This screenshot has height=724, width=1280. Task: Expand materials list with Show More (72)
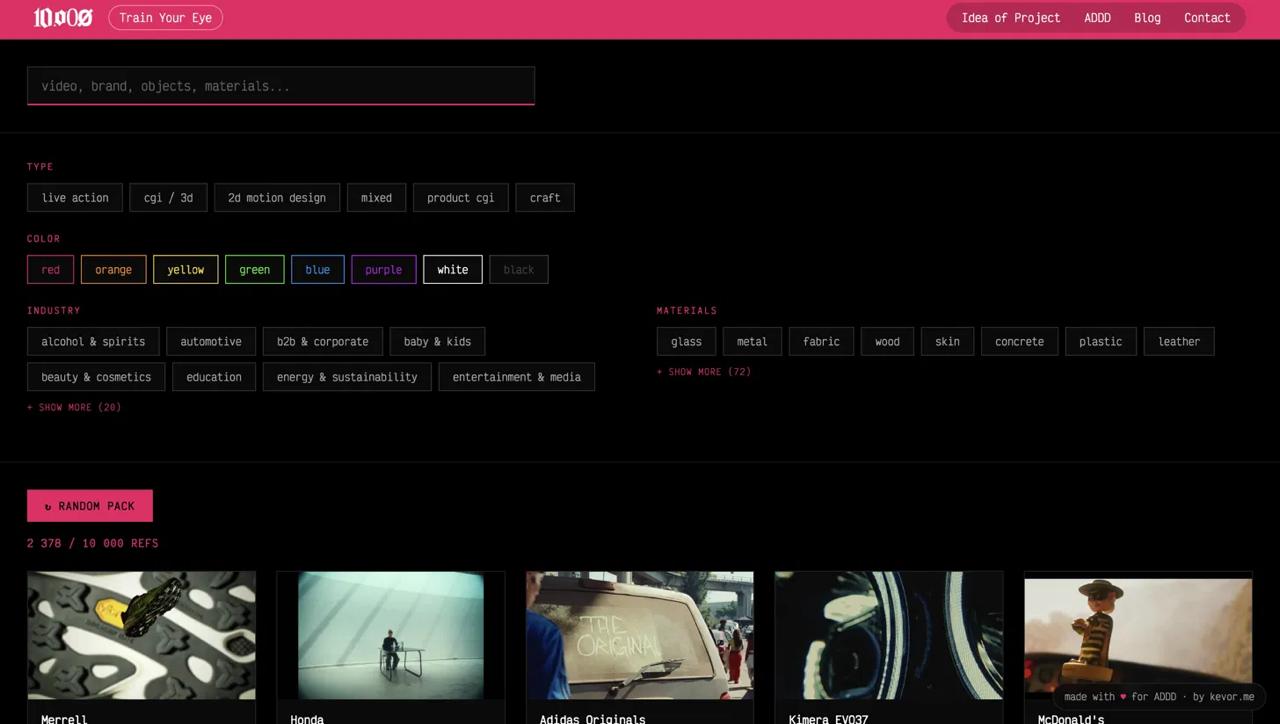[704, 372]
